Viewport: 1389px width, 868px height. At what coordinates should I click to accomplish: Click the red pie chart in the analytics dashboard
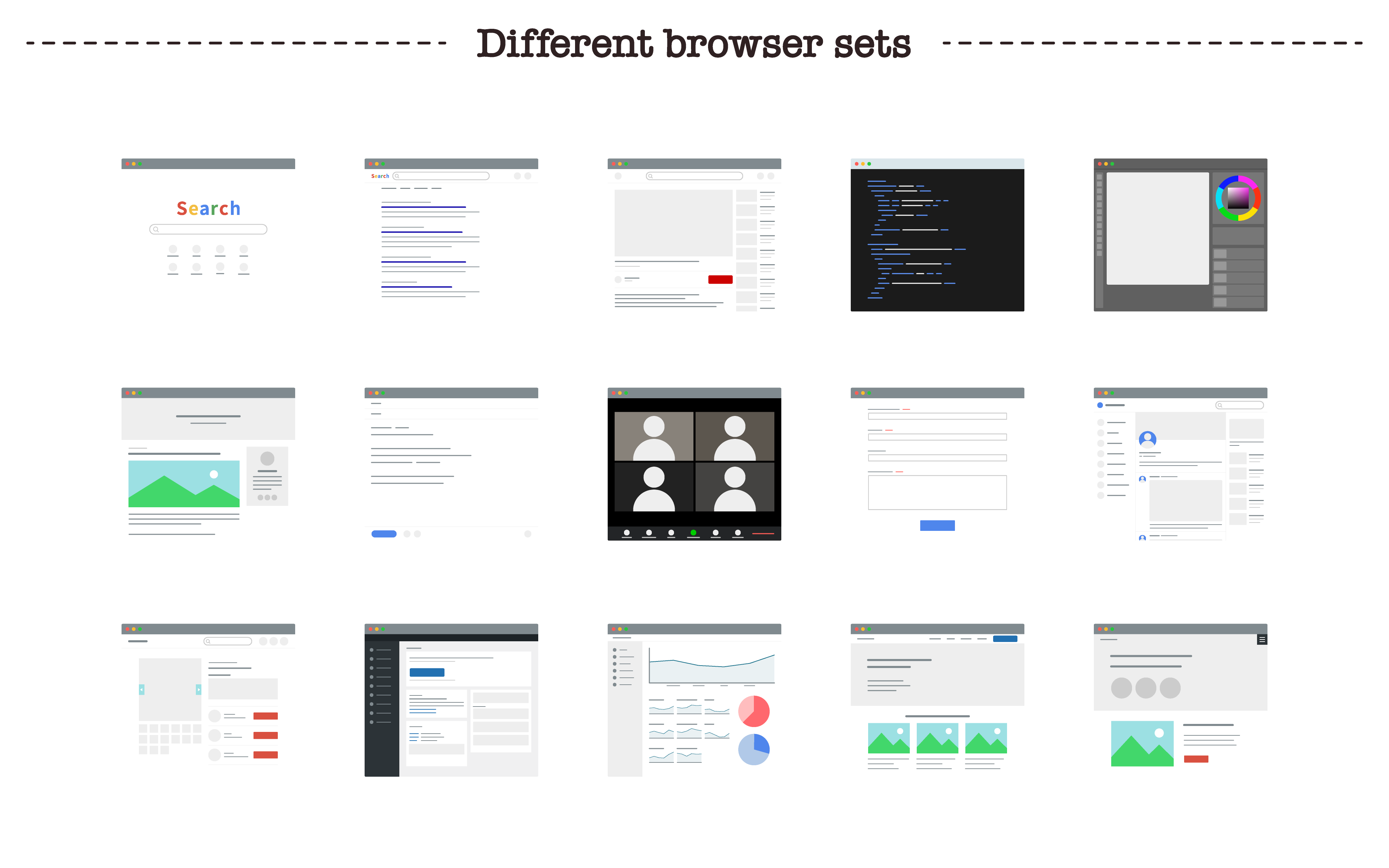[754, 711]
